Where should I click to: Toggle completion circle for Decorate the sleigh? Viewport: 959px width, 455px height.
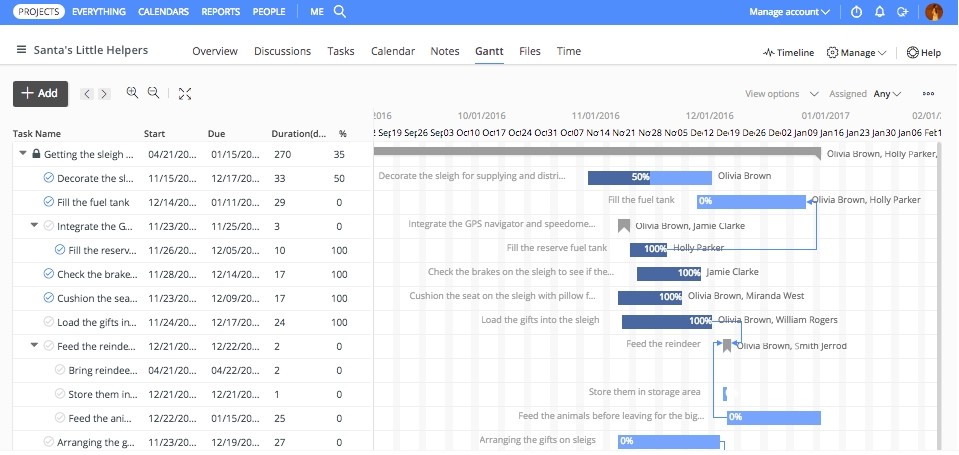[49, 178]
